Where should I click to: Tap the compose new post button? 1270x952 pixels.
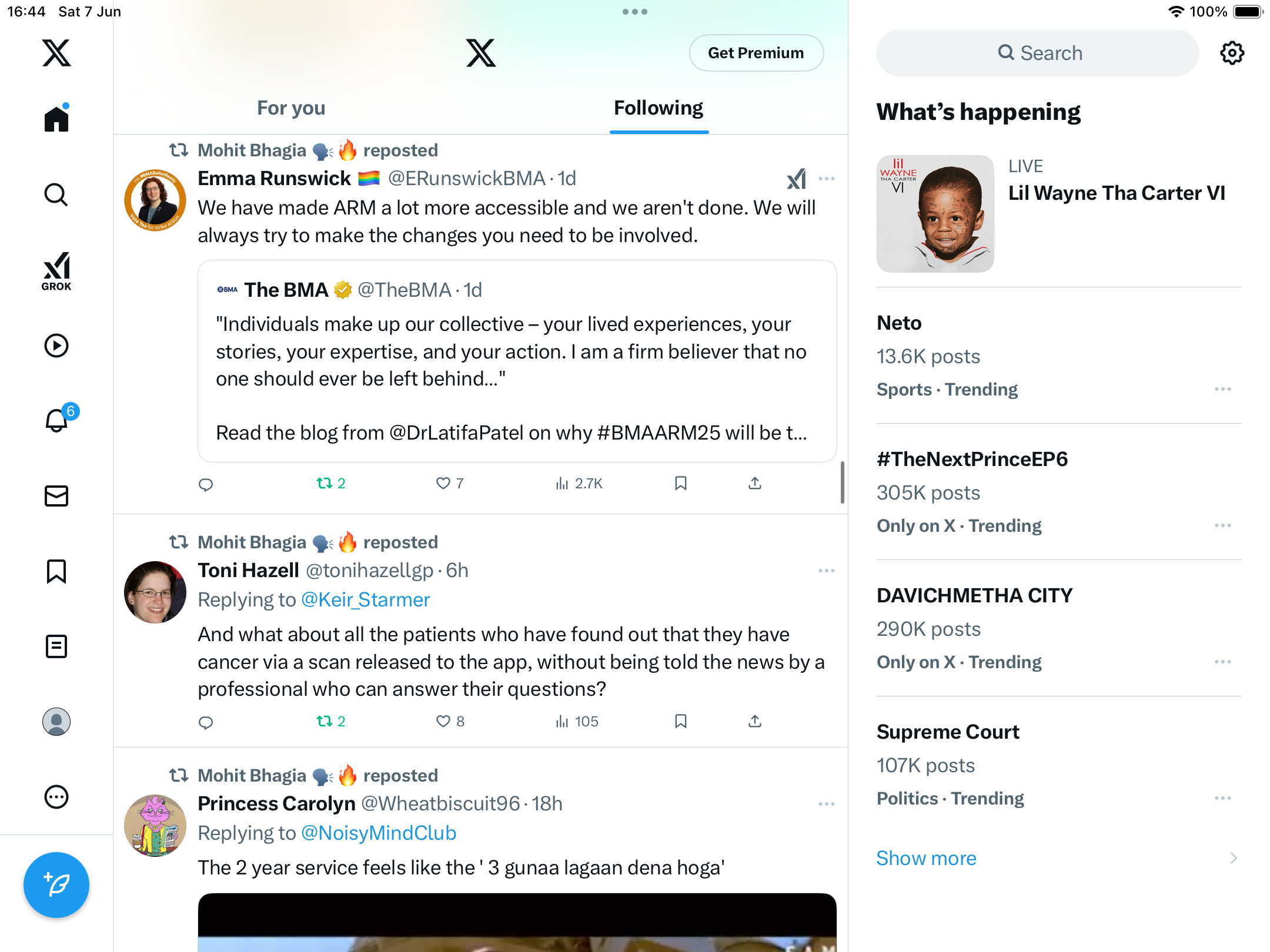click(56, 884)
